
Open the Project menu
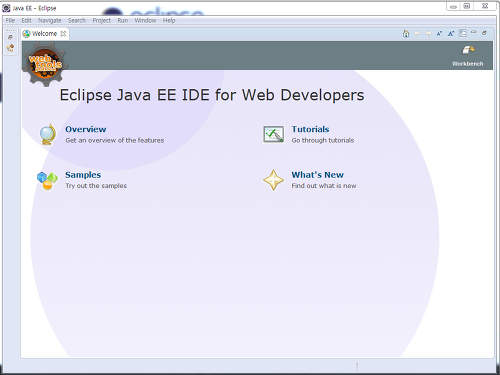[x=102, y=21]
